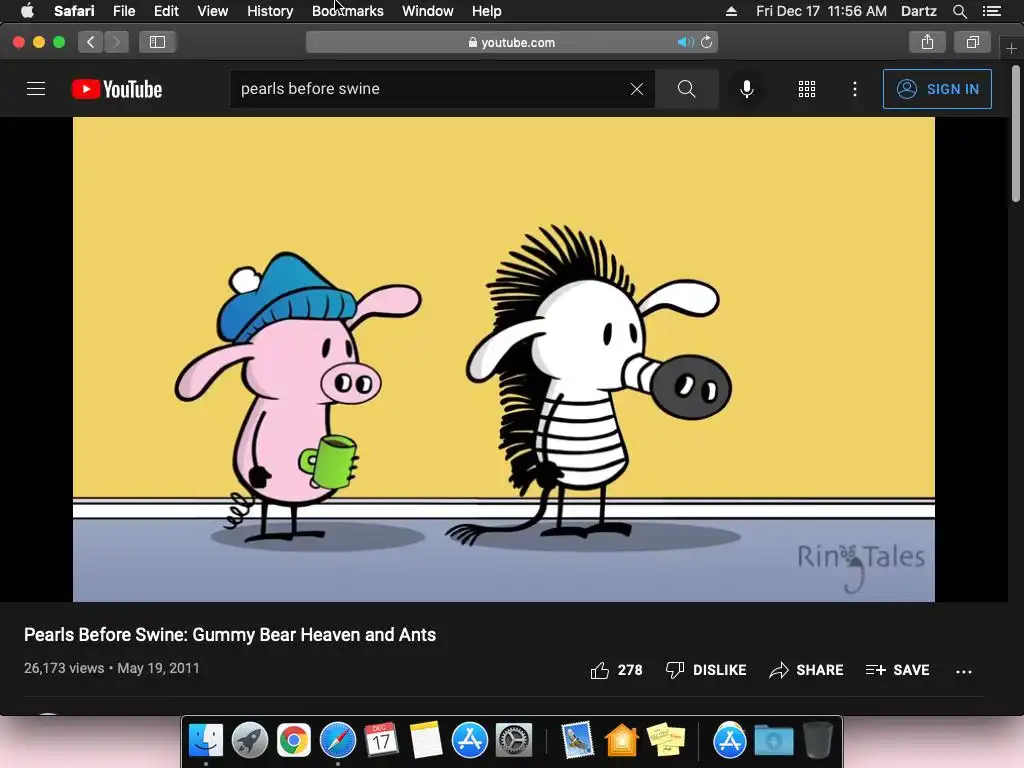Click the youtube.com address field
The height and width of the screenshot is (768, 1024).
[512, 42]
